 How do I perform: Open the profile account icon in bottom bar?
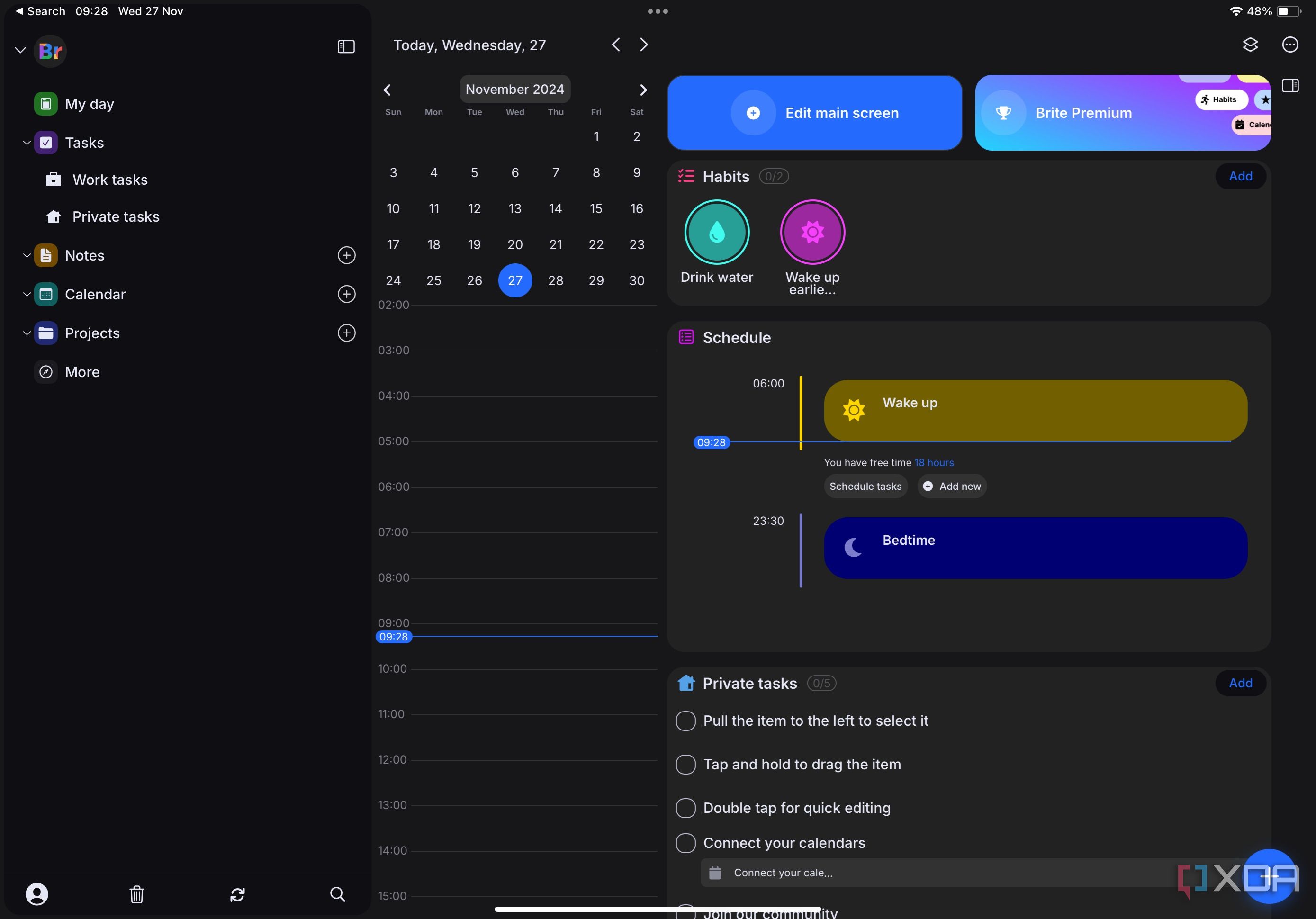coord(37,894)
